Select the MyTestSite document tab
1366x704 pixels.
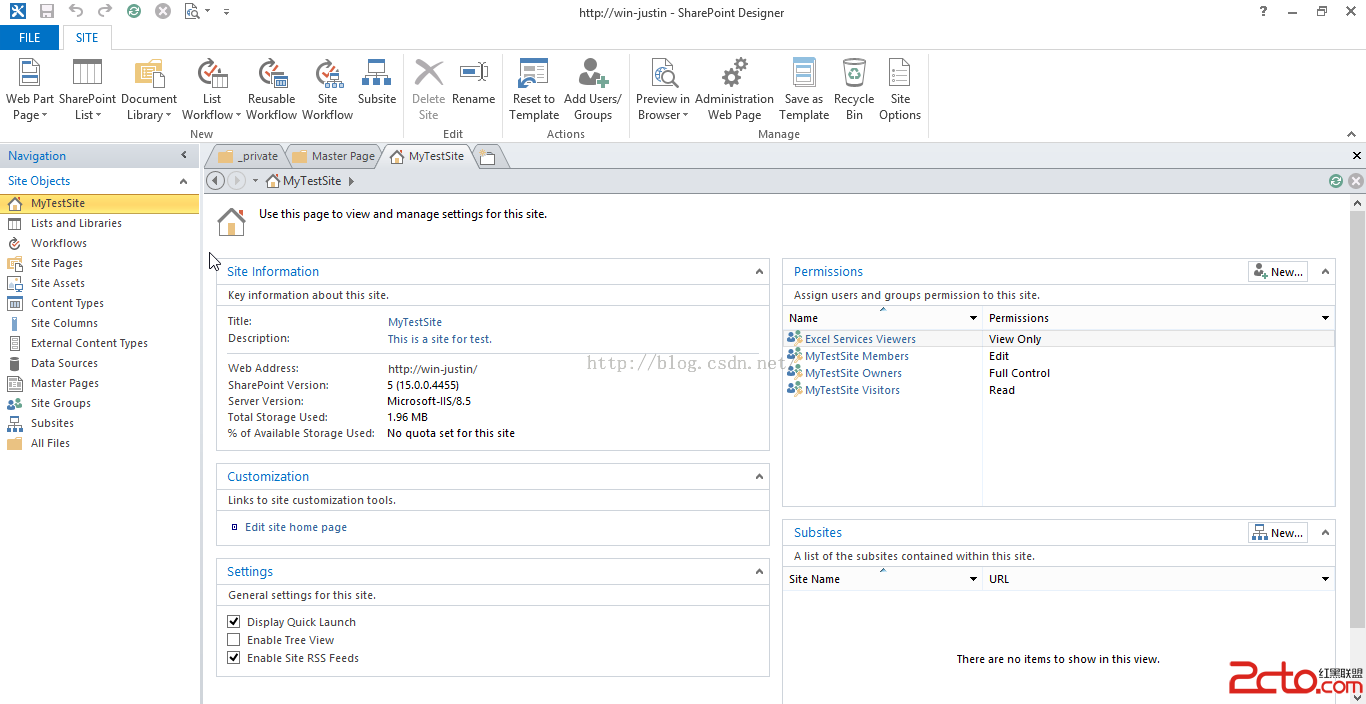428,156
